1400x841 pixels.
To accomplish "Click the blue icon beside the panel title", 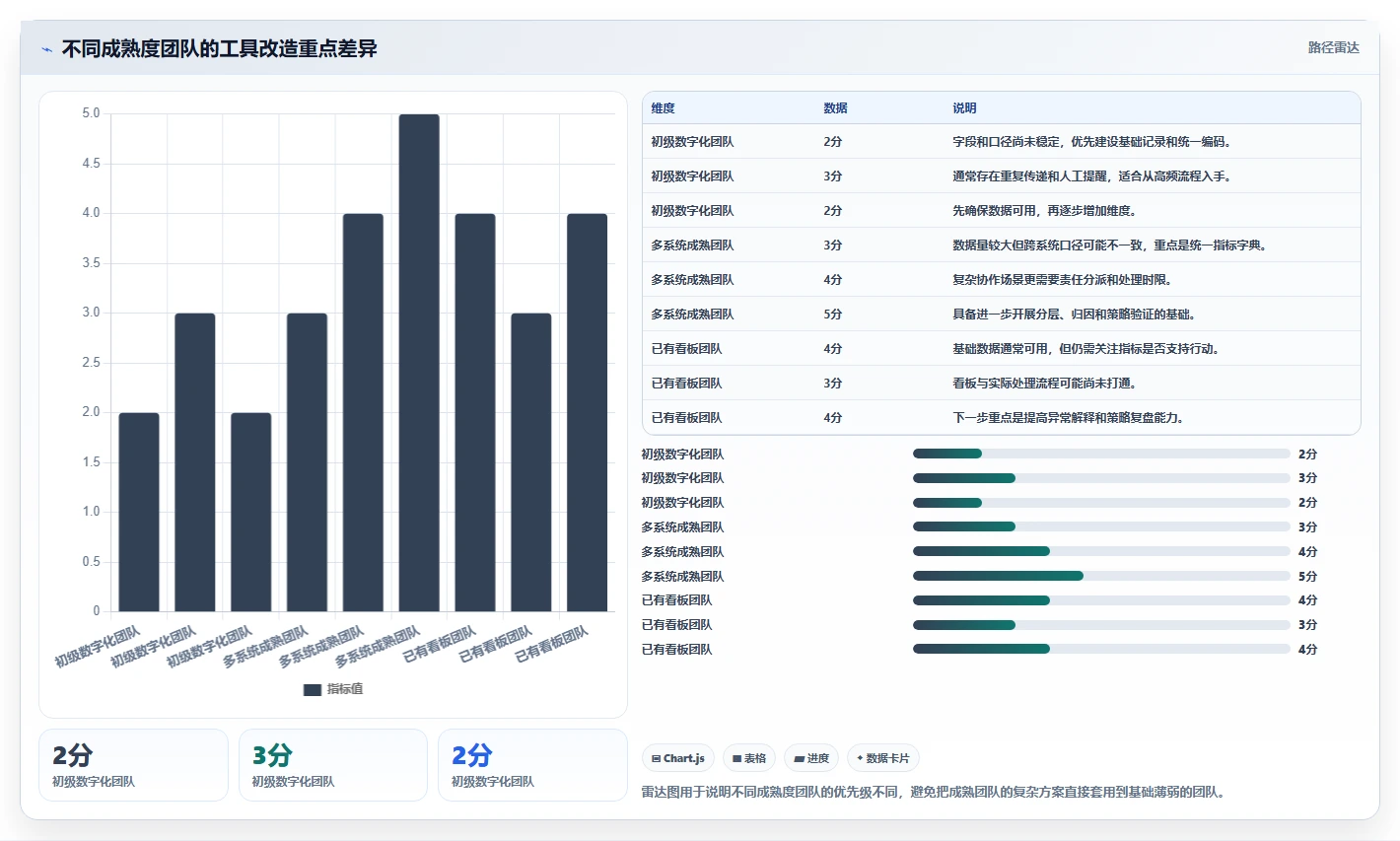I will pos(46,49).
